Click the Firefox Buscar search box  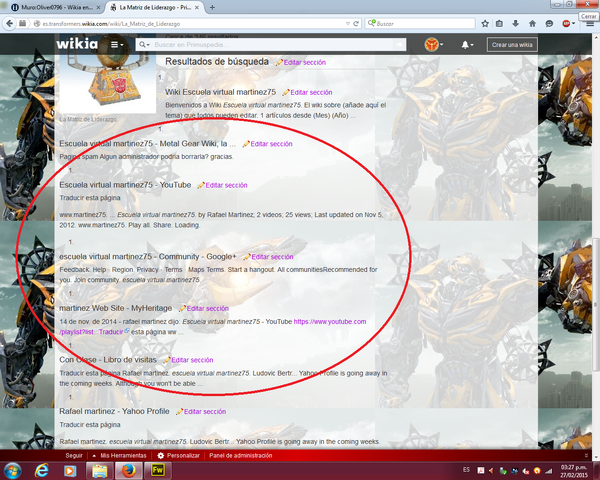[420, 23]
